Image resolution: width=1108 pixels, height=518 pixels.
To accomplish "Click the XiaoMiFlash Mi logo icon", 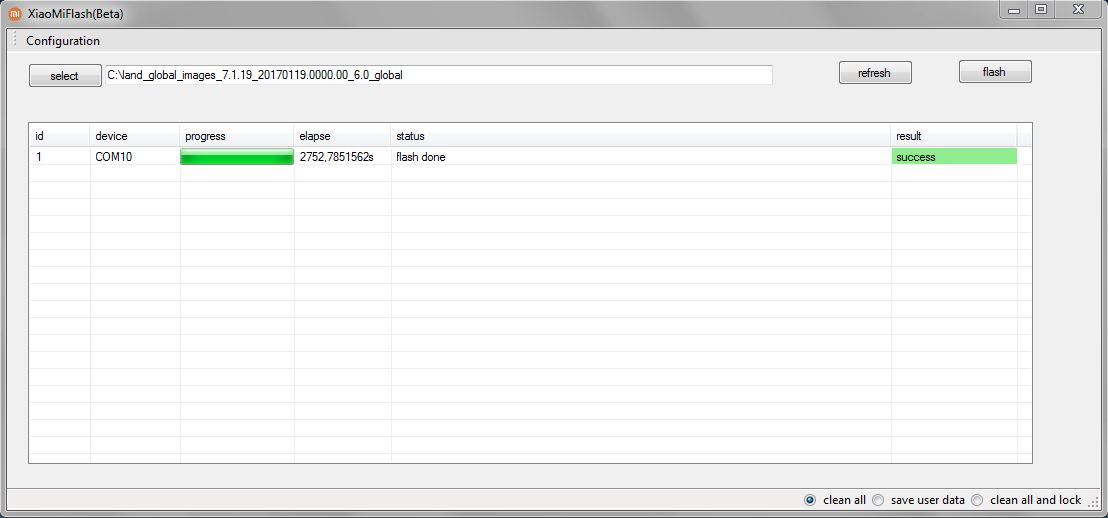I will (15, 13).
